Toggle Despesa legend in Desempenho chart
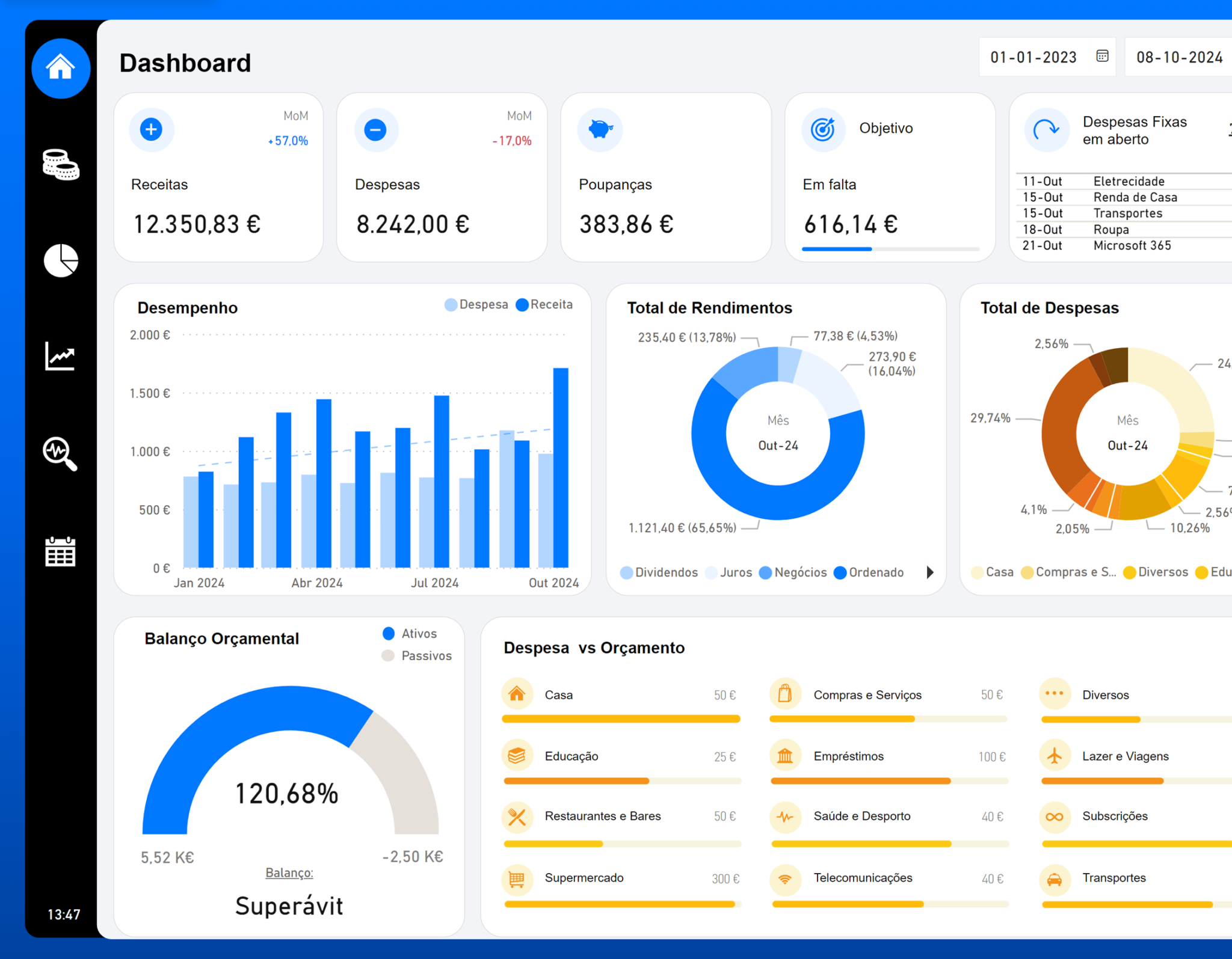This screenshot has width=1232, height=959. click(x=476, y=305)
